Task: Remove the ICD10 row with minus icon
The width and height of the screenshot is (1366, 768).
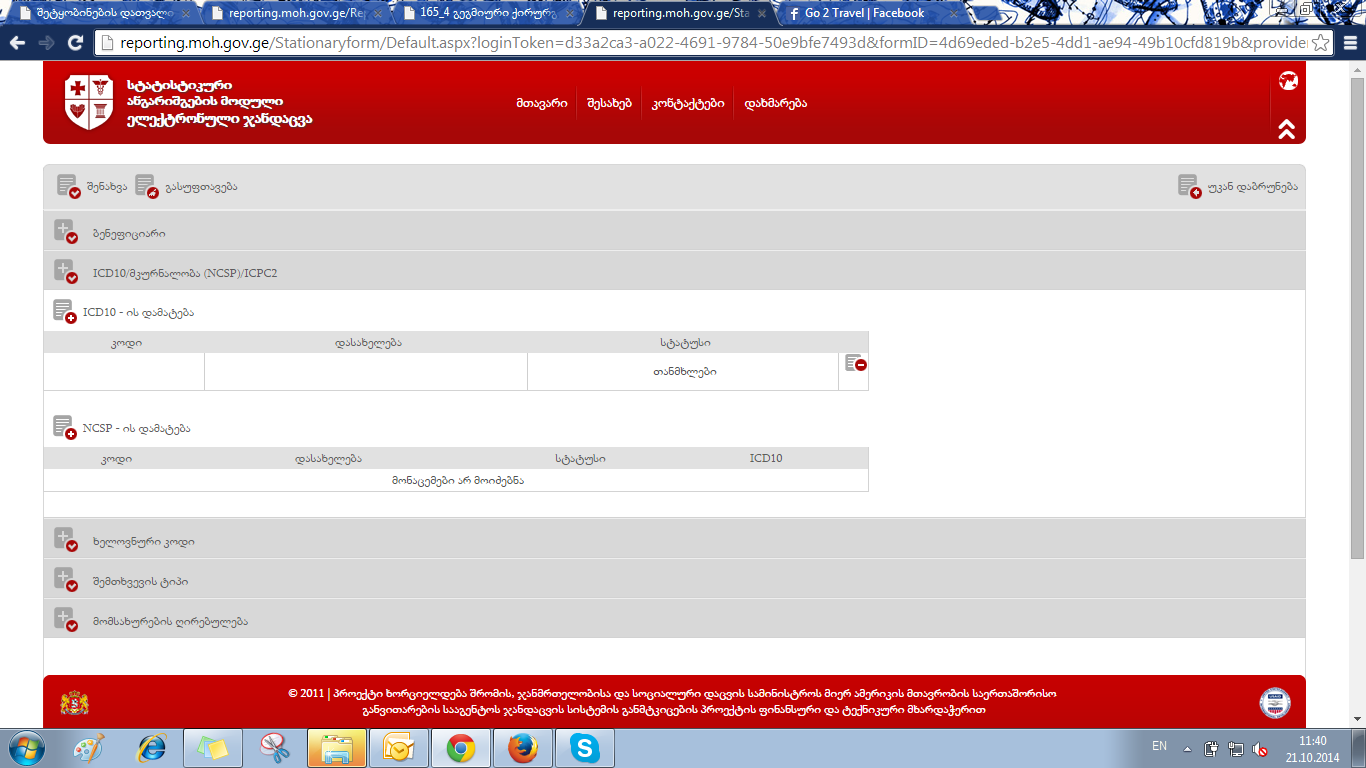Action: coord(854,364)
